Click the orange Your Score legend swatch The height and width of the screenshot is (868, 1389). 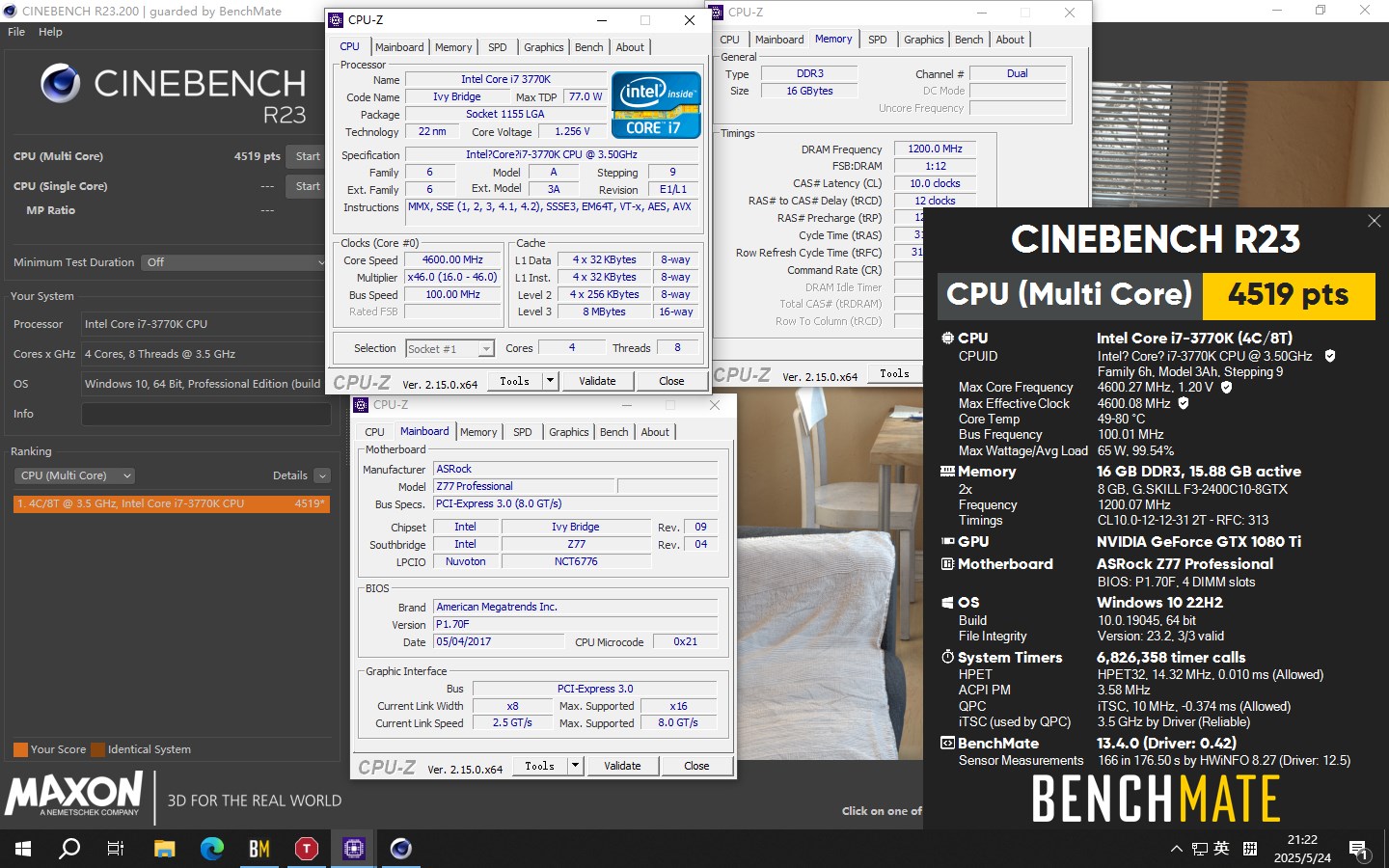[20, 749]
